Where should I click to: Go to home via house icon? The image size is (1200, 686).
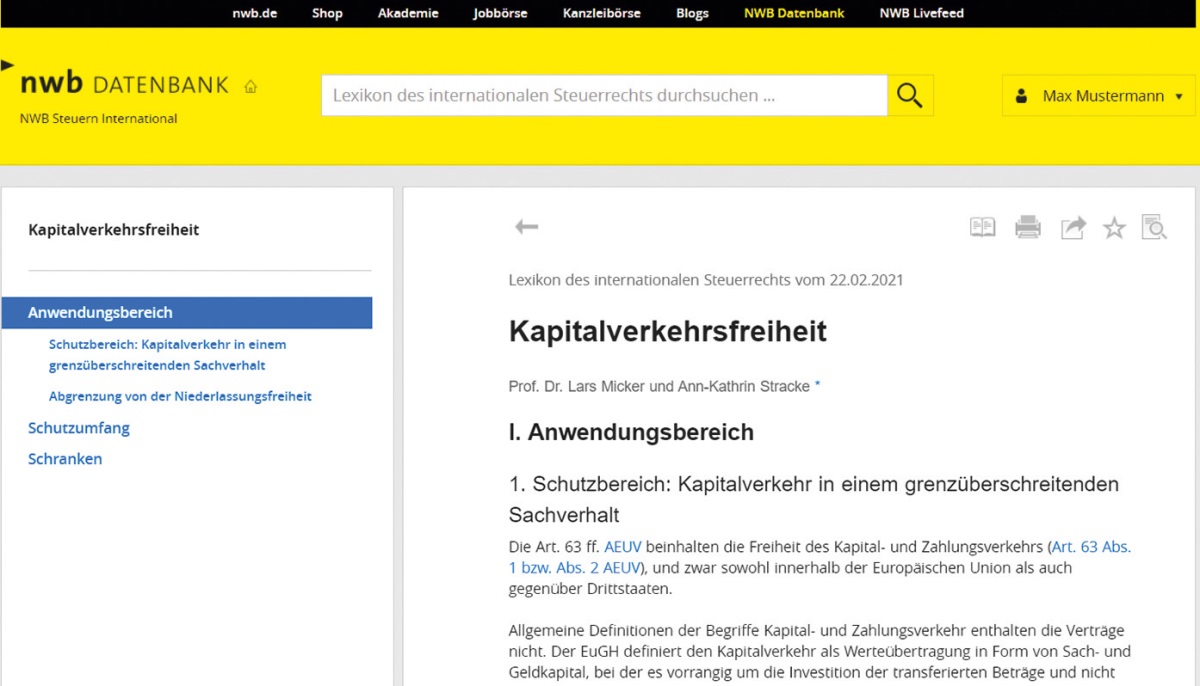click(250, 87)
